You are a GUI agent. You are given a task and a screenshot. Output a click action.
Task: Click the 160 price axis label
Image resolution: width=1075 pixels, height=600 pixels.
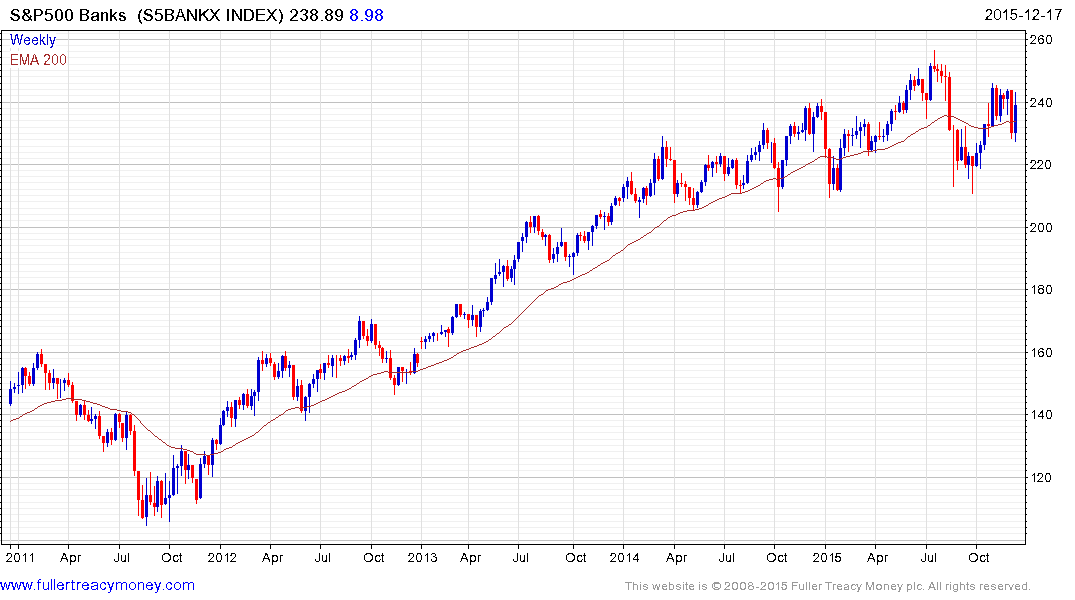[x=1041, y=352]
